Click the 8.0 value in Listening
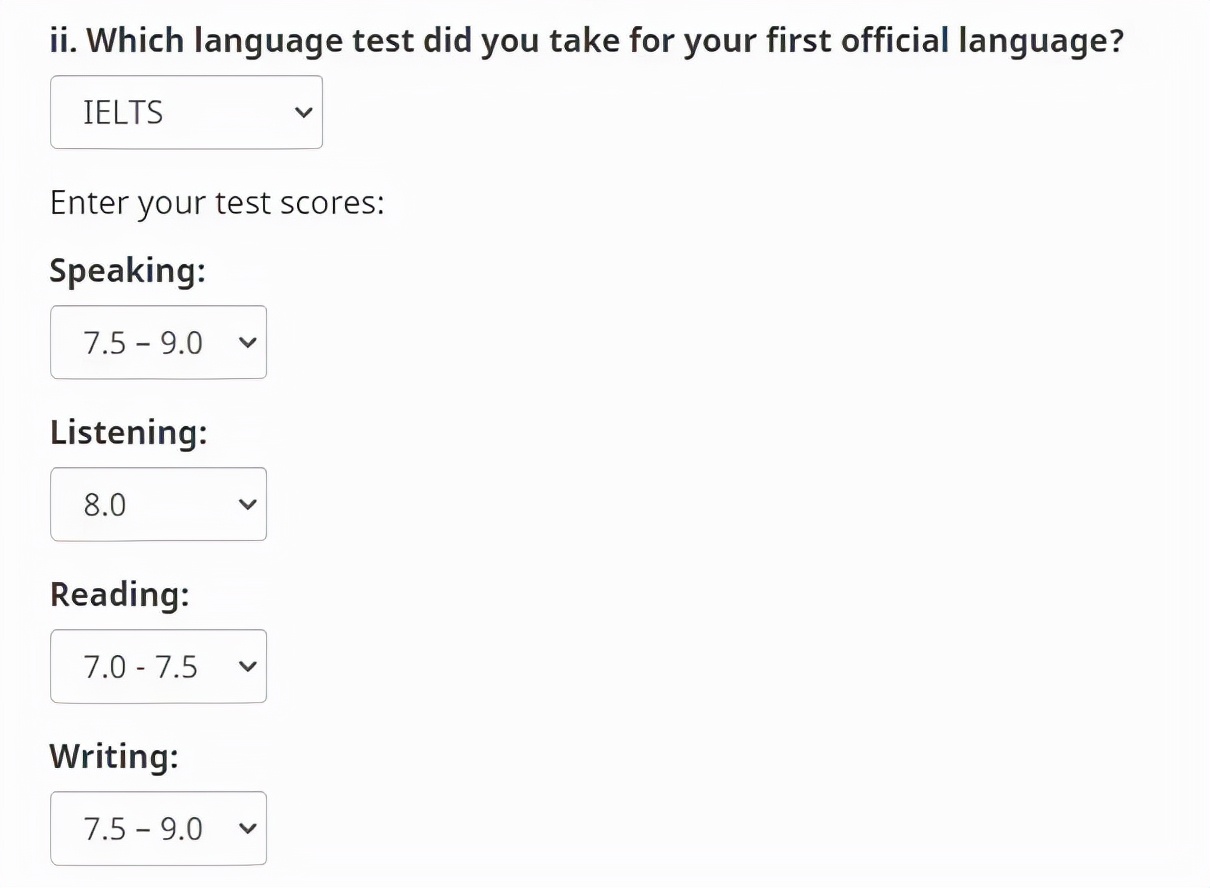Viewport: 1210px width, 888px height. pyautogui.click(x=105, y=504)
